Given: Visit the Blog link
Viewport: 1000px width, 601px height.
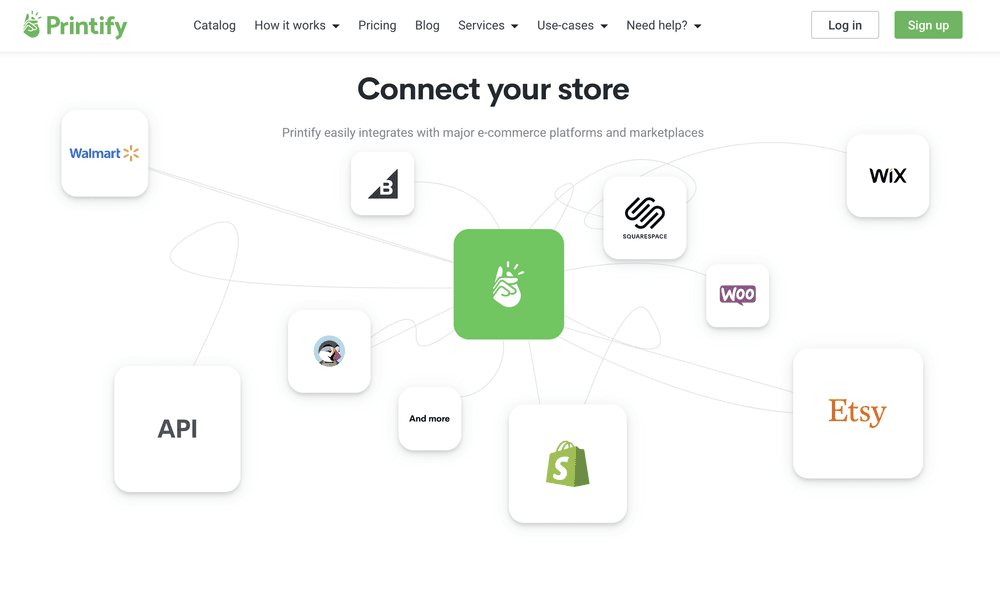Looking at the screenshot, I should tap(427, 26).
